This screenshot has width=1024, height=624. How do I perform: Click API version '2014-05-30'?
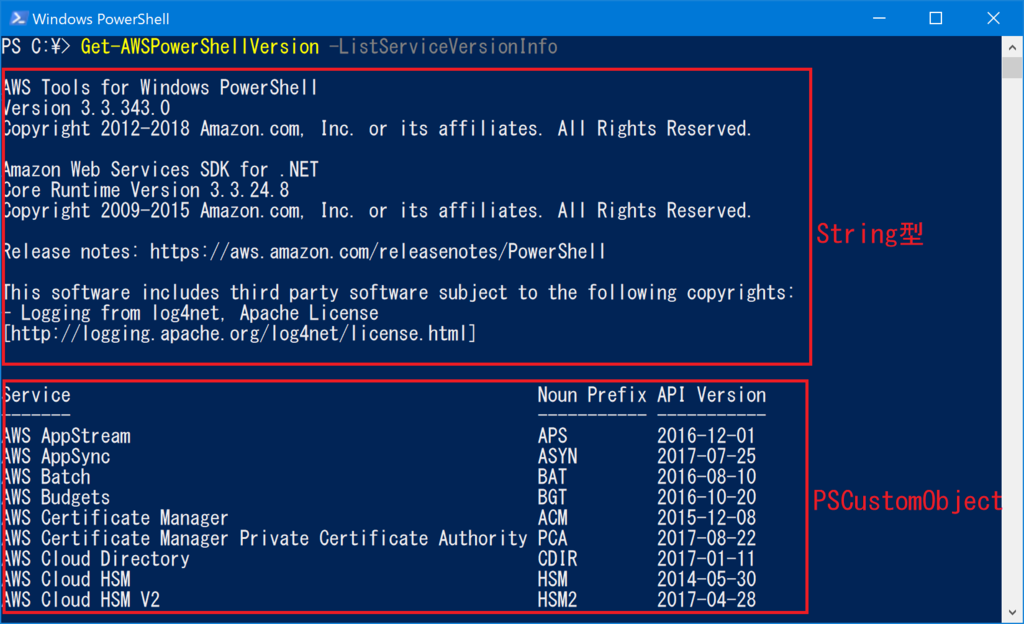click(706, 579)
